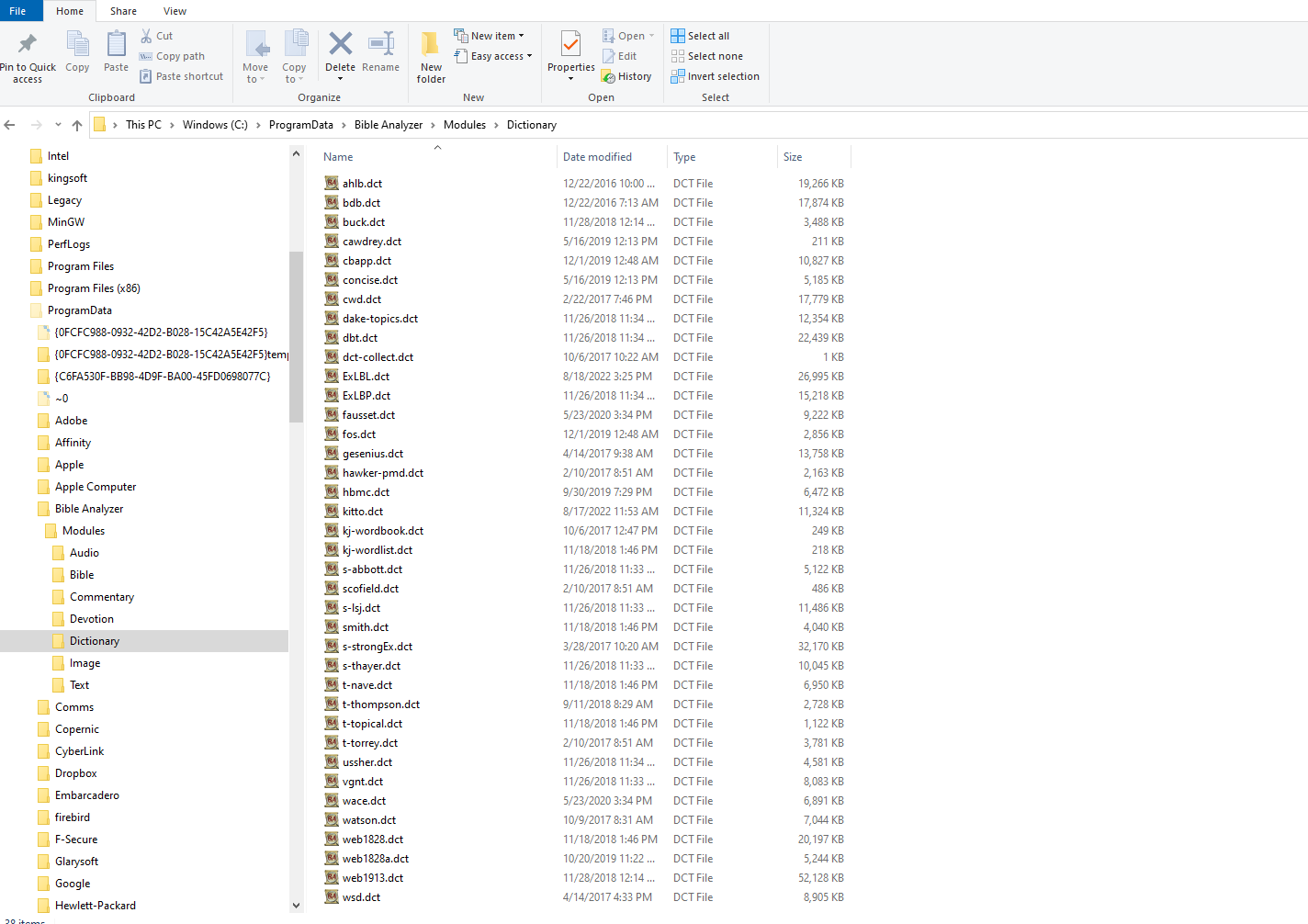1308x924 pixels.
Task: Click the Rename icon
Action: click(x=381, y=43)
